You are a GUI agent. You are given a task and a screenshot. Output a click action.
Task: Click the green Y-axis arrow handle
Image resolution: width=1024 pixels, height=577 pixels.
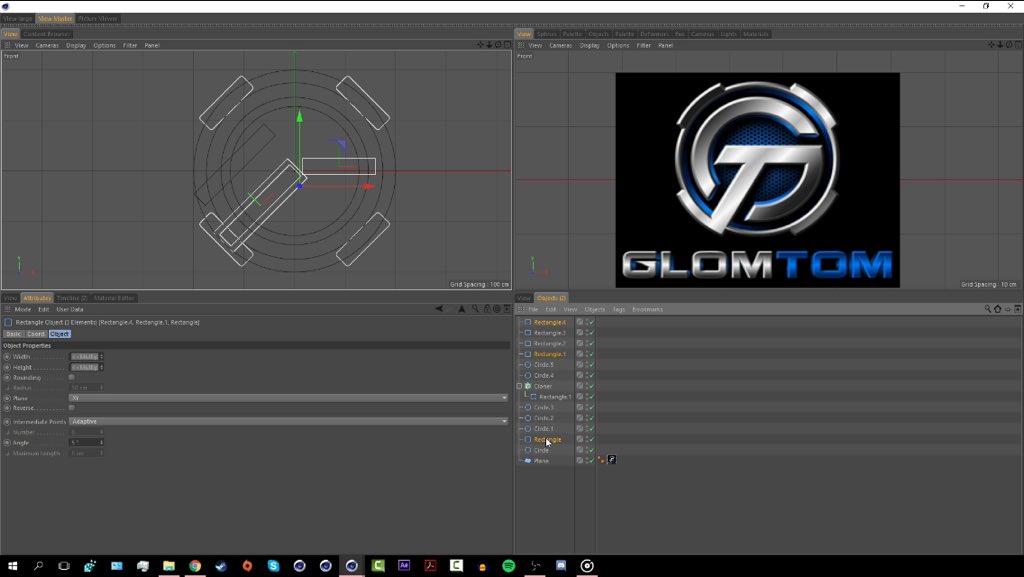pos(300,117)
